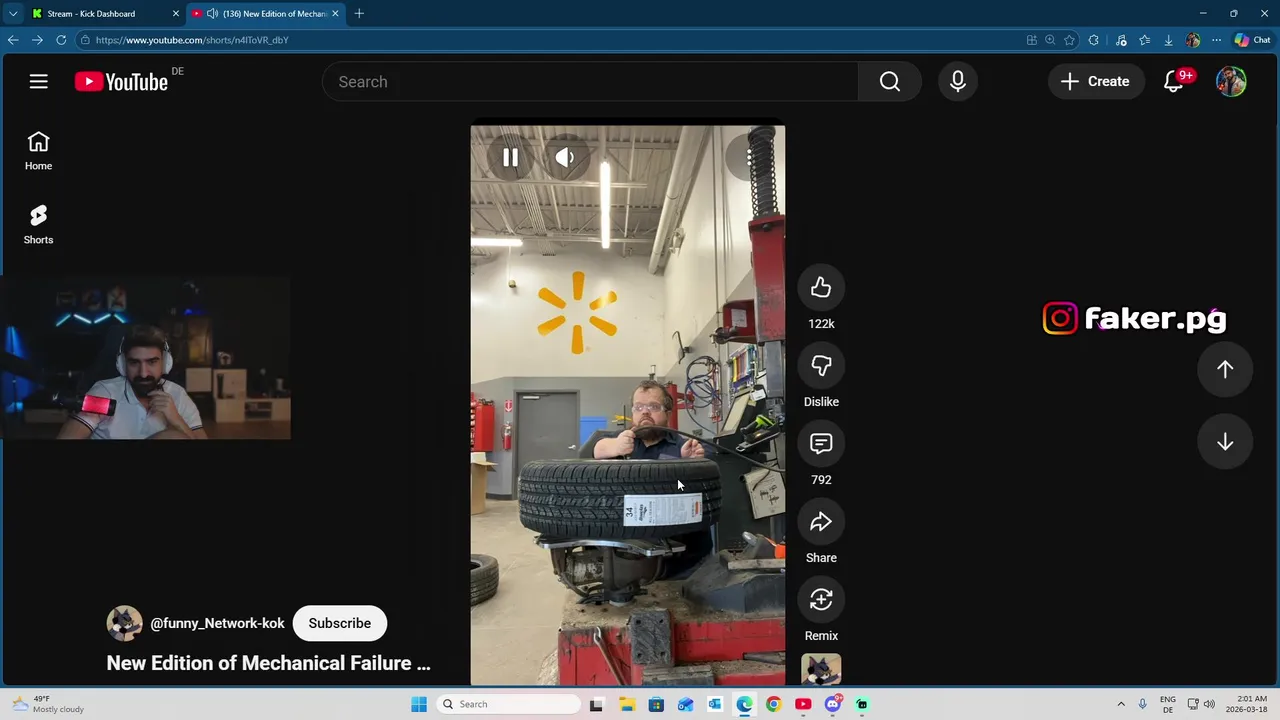Open Home in YouTube sidebar

38,151
